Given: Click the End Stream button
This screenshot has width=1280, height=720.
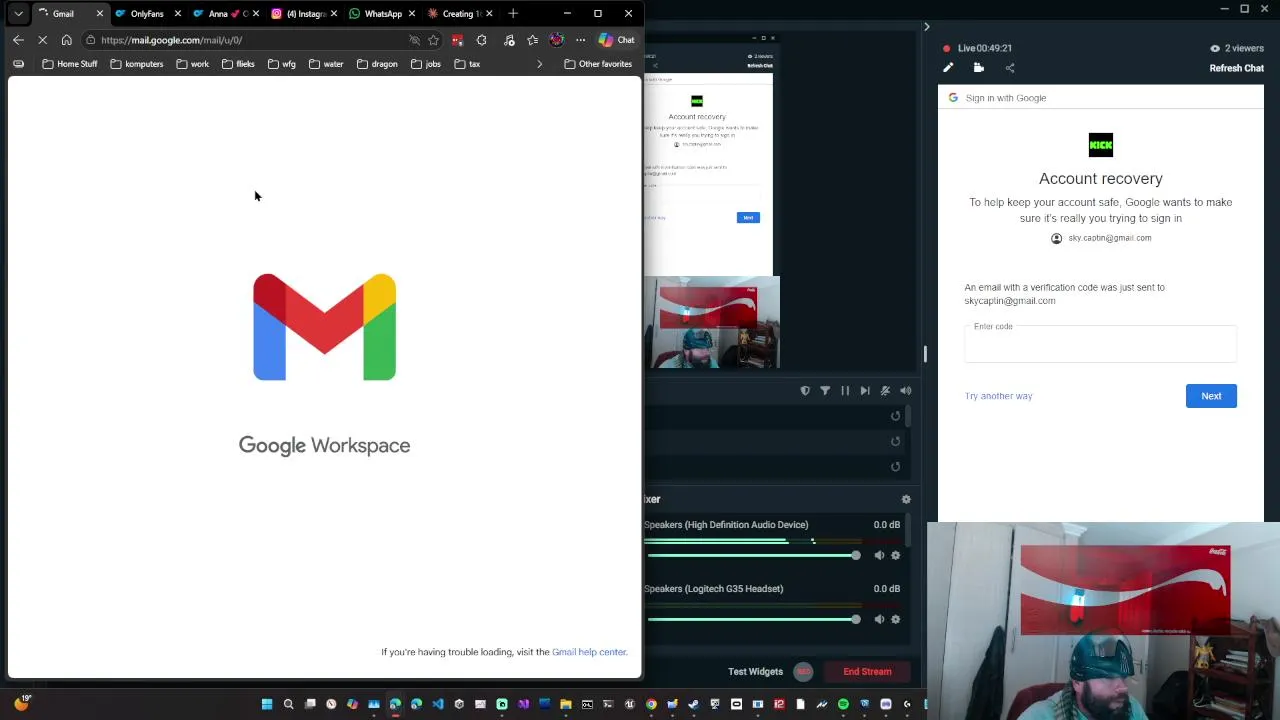Looking at the screenshot, I should (867, 672).
